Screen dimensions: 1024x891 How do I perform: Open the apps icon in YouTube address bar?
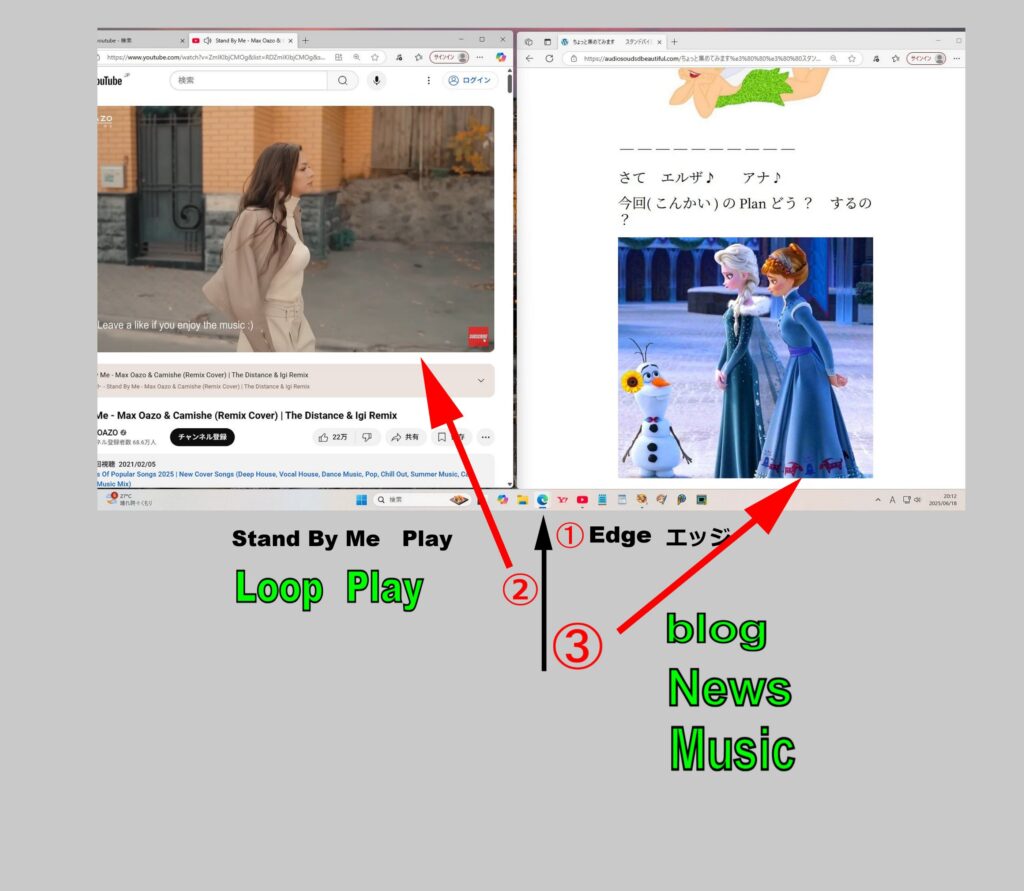338,57
